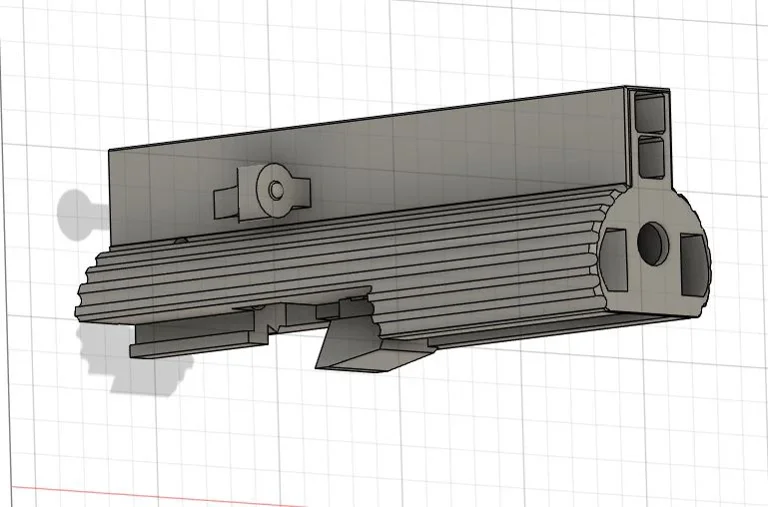The image size is (768, 507).
Task: Click the small round boss on the bracket
Action: coord(274,189)
